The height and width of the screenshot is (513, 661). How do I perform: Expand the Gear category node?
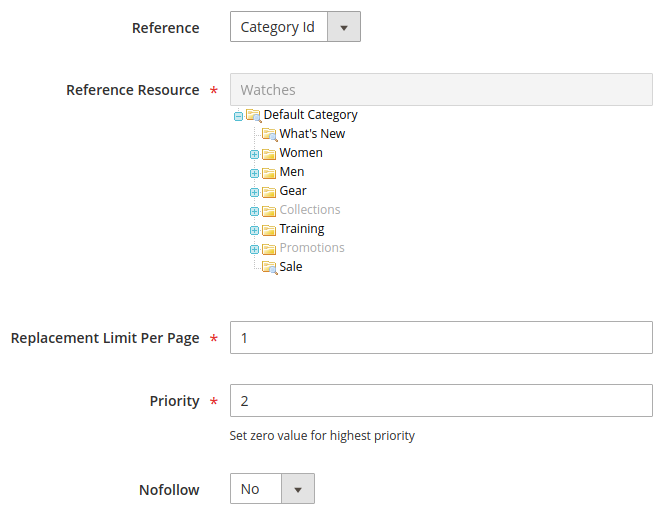(x=254, y=192)
